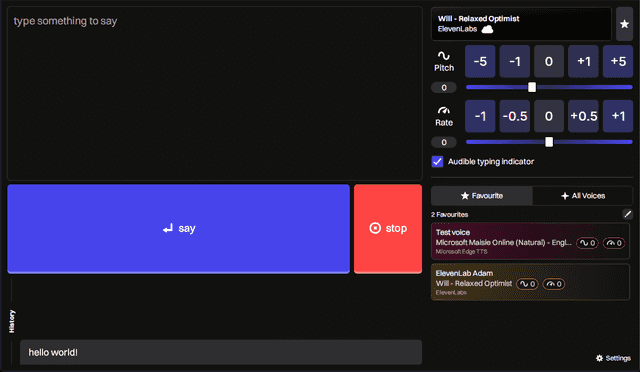Screen dimensions: 640x372
Task: Click the rate value field showing 0
Action: pos(444,142)
